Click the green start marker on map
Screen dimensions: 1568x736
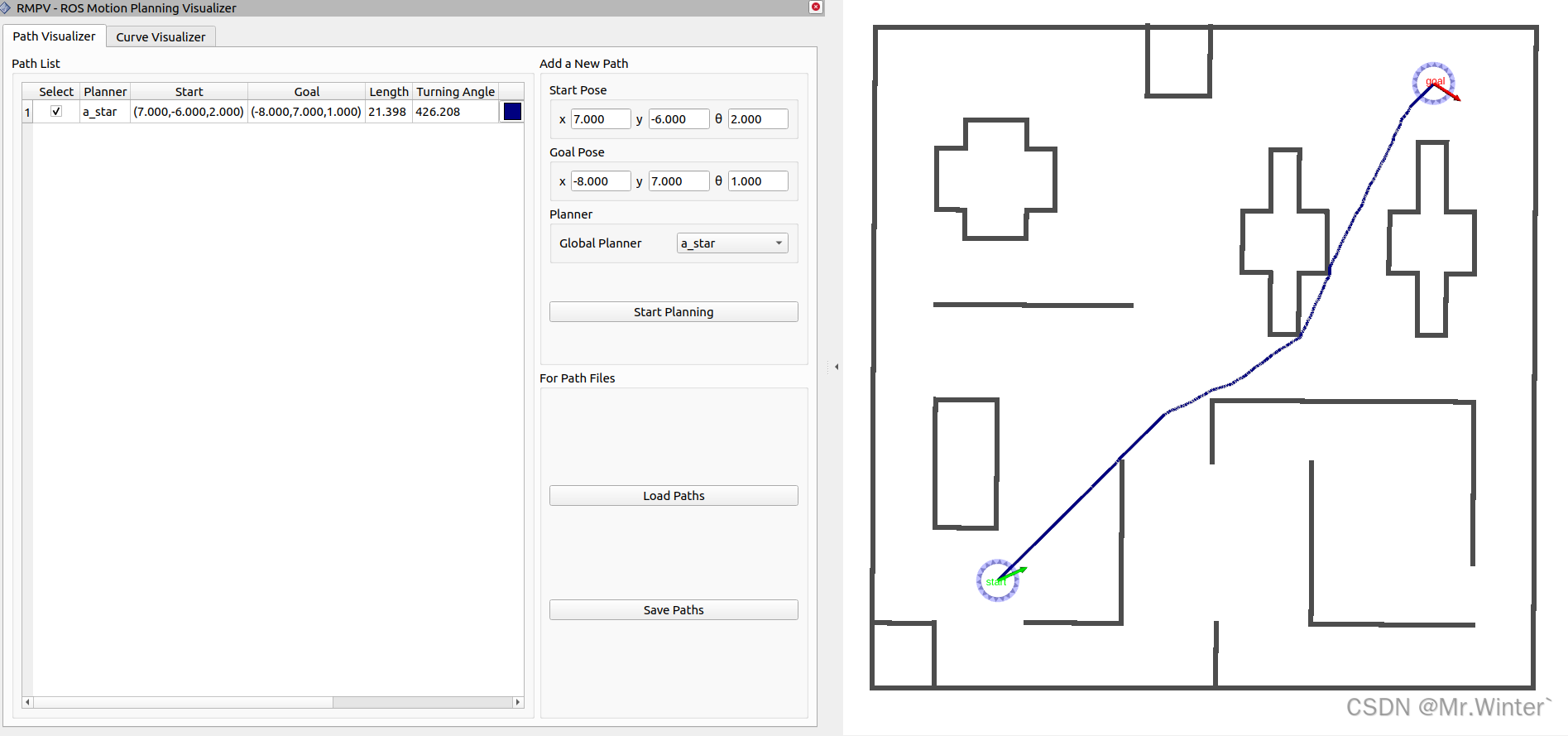[998, 580]
